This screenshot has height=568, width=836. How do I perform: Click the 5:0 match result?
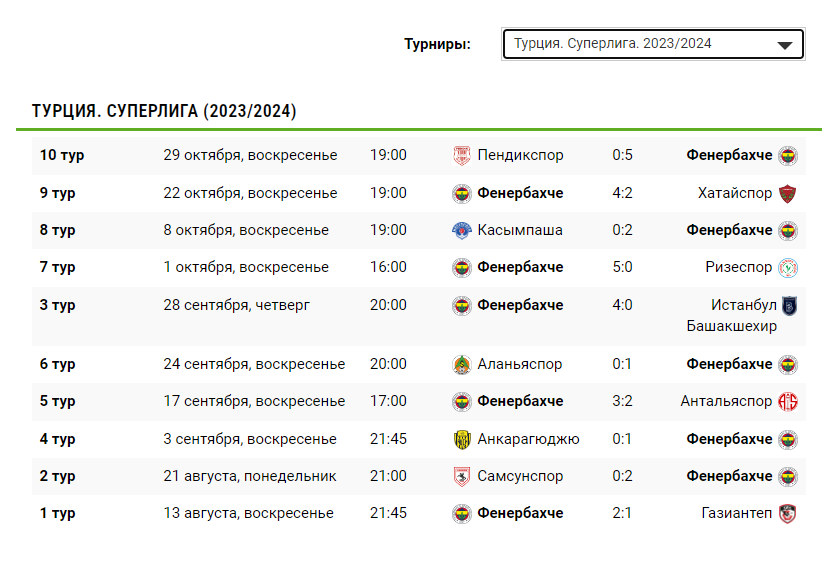[x=622, y=267]
